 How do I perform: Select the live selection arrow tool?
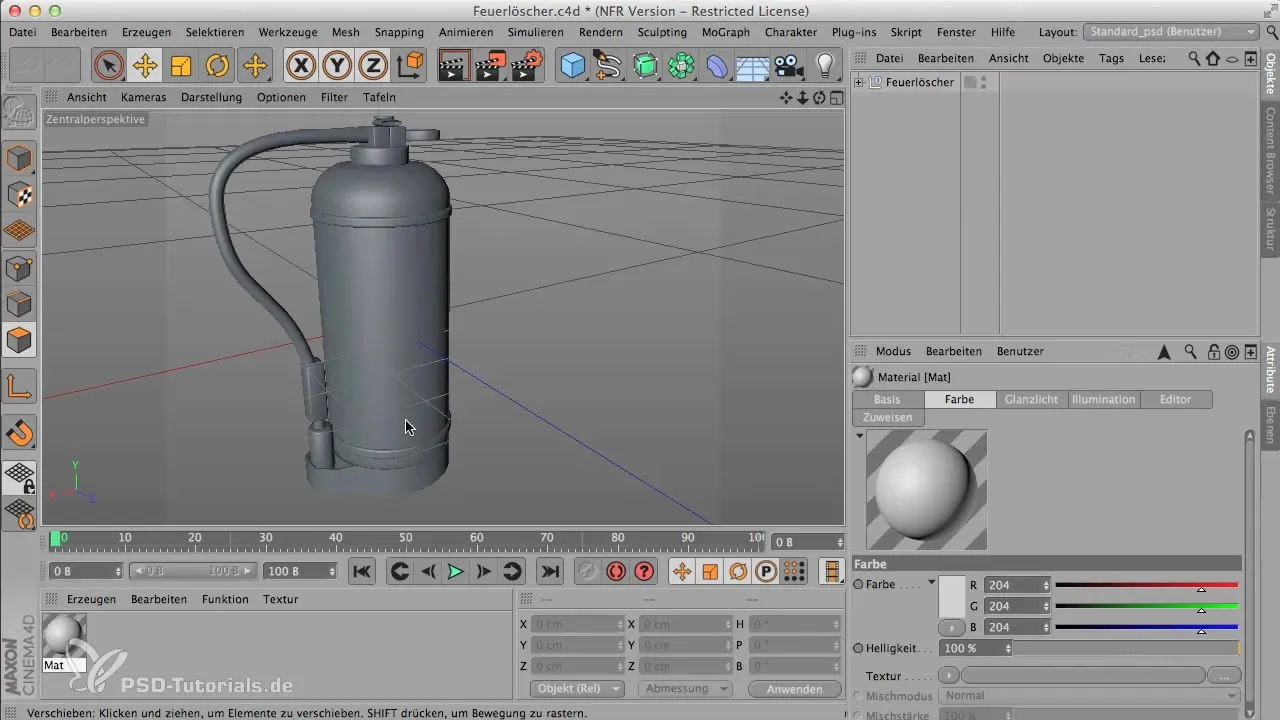point(109,66)
